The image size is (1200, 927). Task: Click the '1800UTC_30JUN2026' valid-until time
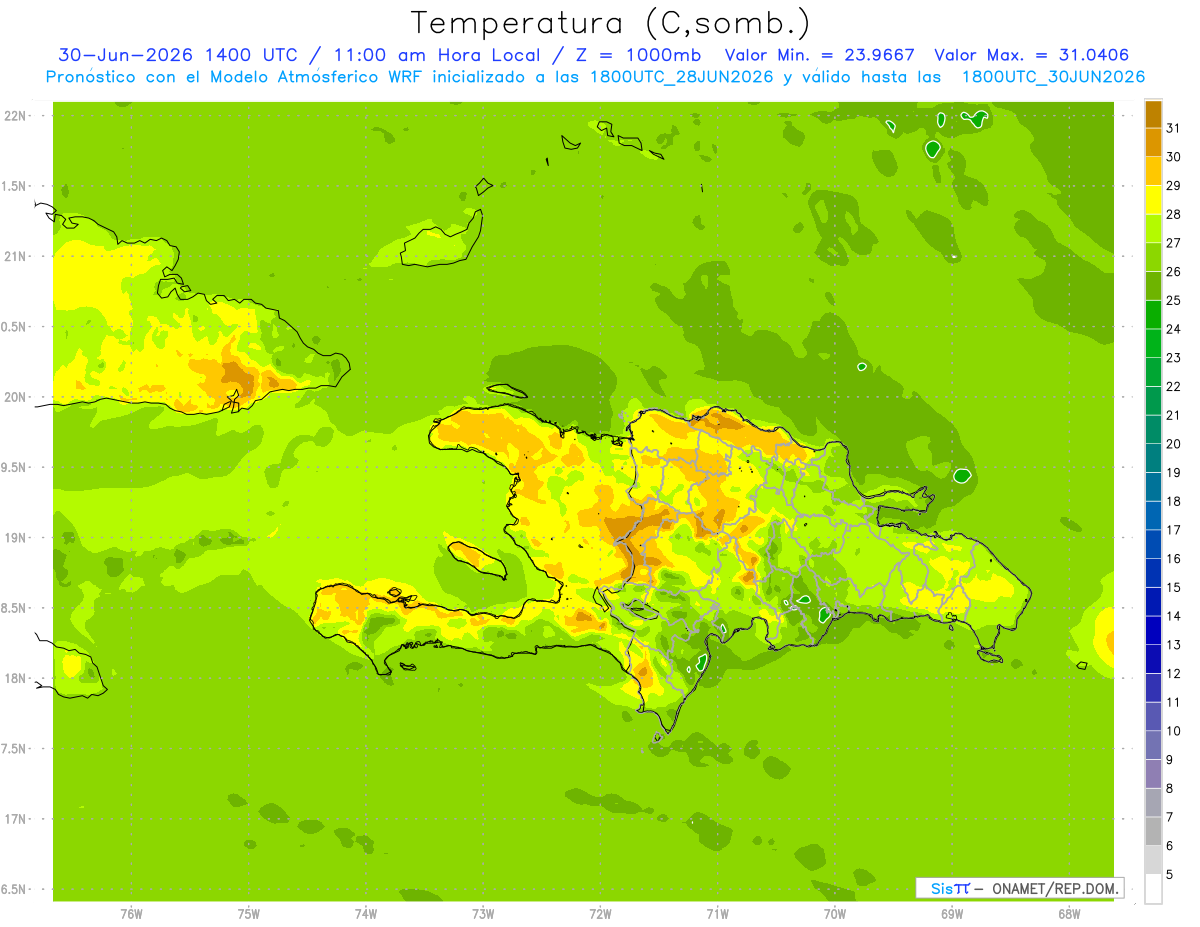1053,77
